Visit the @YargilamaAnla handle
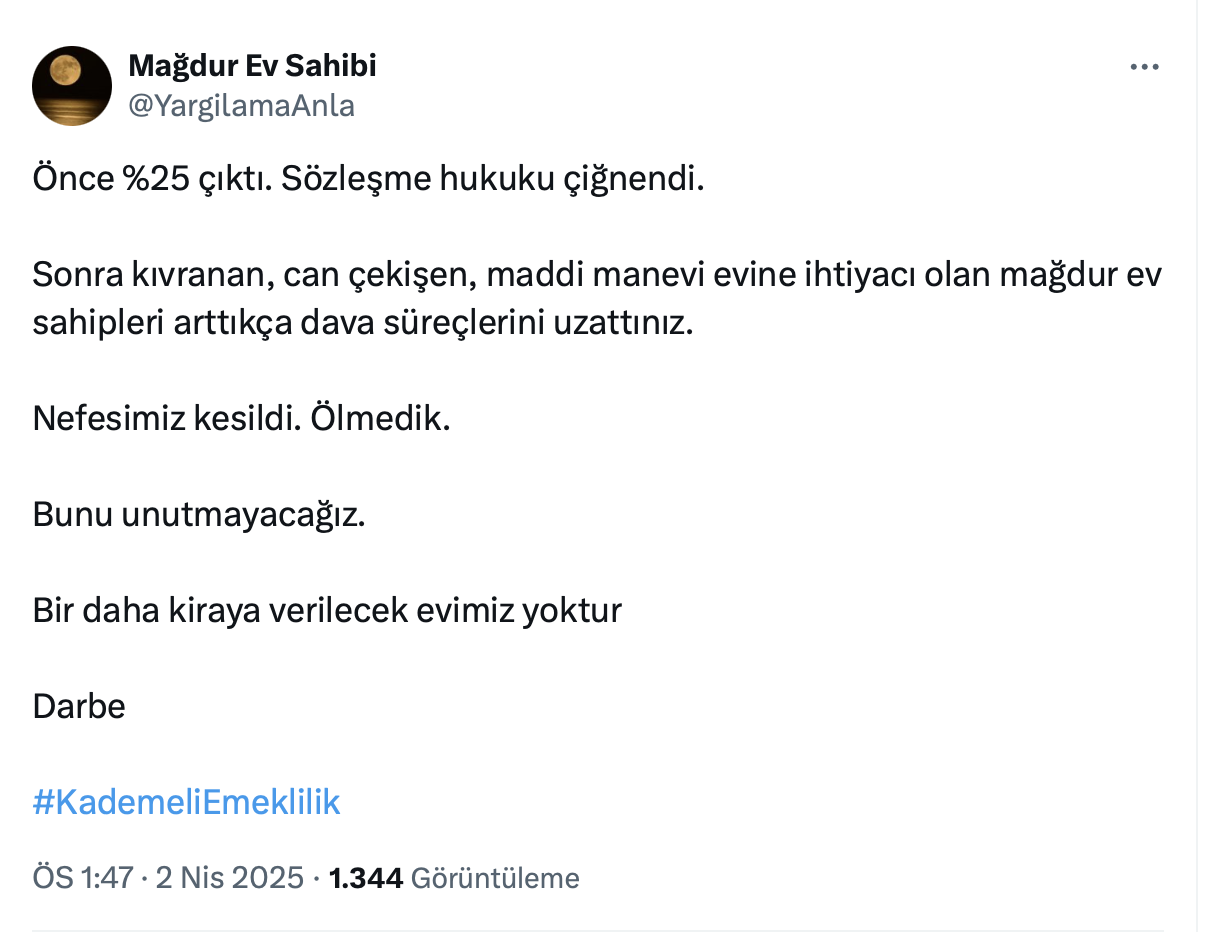1214x932 pixels. pyautogui.click(x=241, y=105)
